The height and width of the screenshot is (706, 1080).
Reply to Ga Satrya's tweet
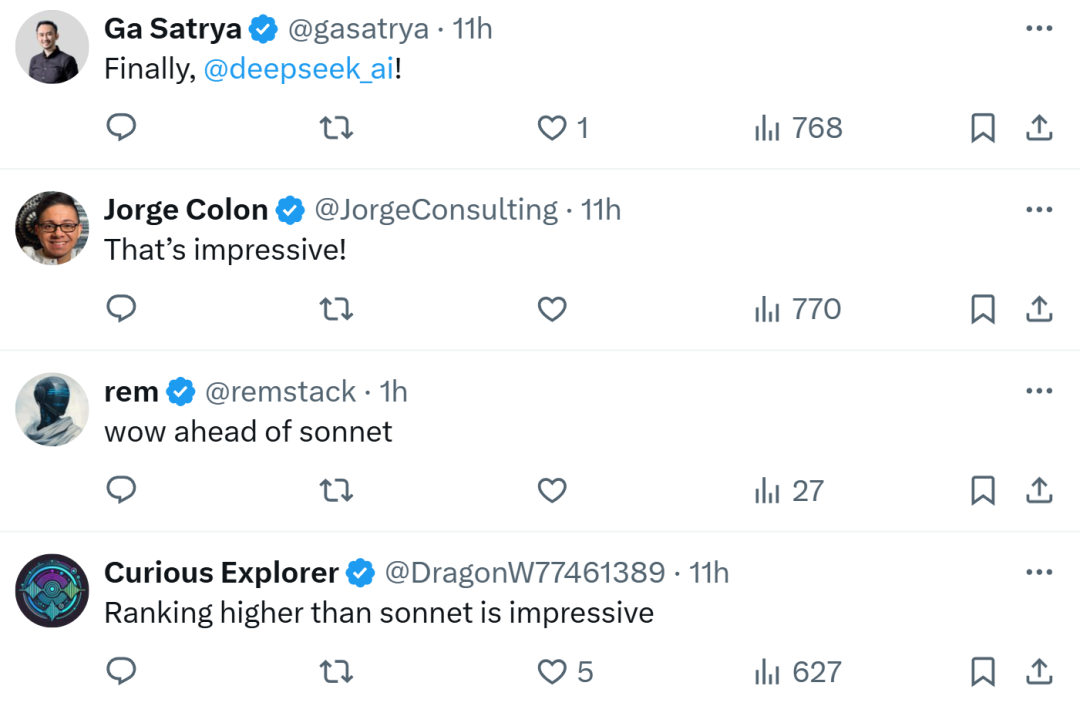click(121, 127)
